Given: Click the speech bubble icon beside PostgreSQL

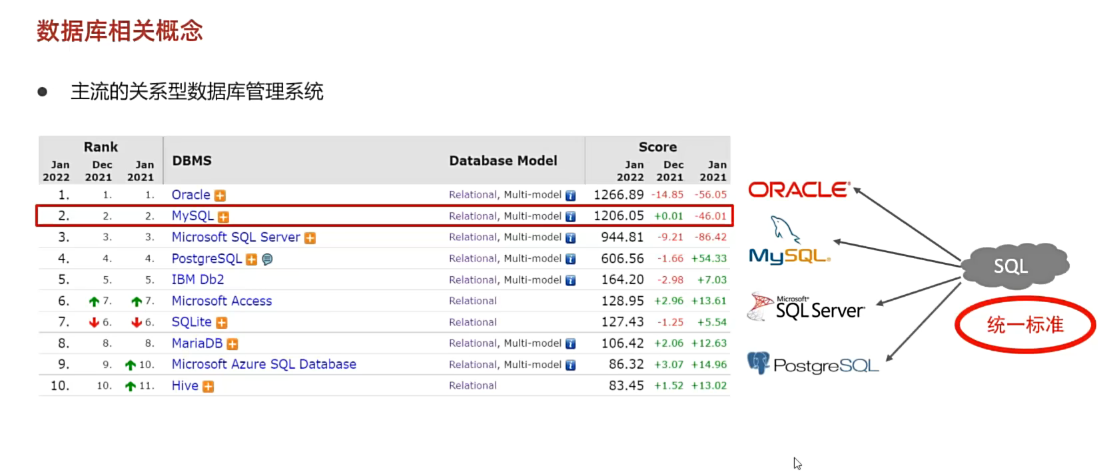Looking at the screenshot, I should point(267,259).
